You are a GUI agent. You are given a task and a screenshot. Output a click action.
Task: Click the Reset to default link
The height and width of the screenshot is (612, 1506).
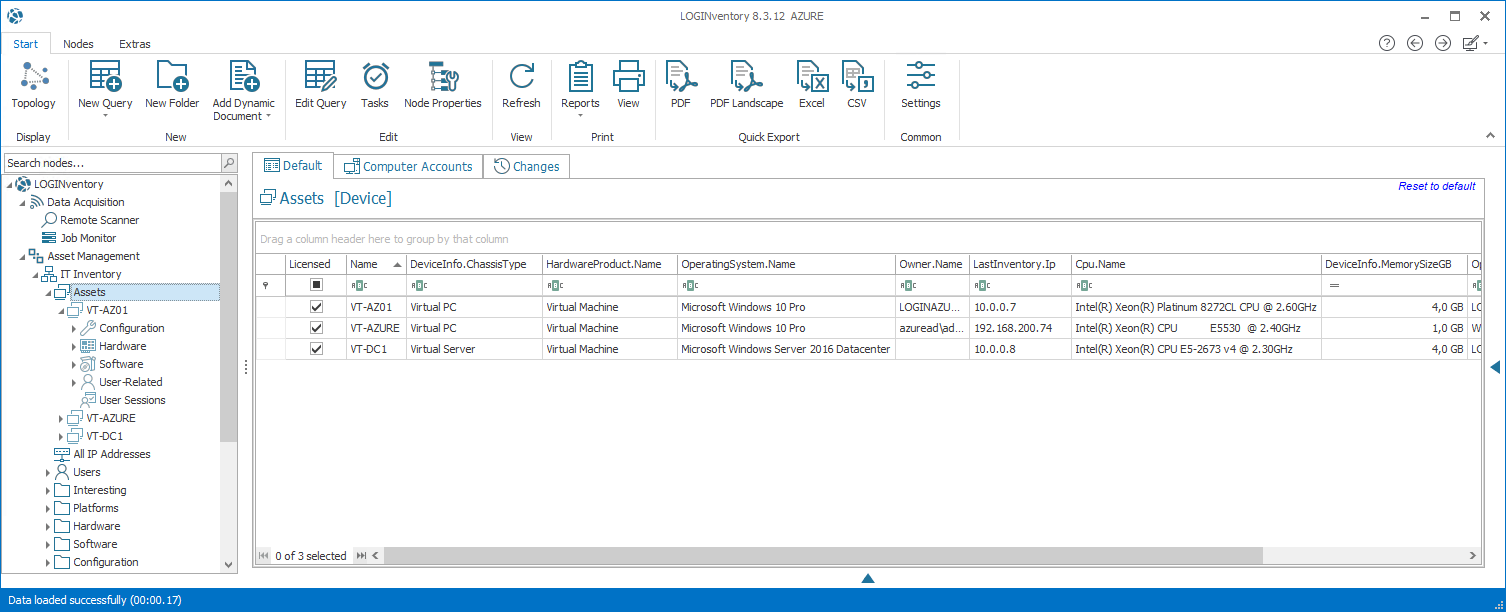click(1436, 186)
